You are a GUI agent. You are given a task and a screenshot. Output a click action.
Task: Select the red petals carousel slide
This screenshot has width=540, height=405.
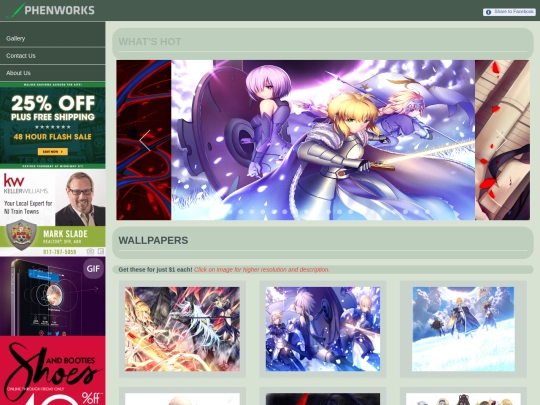pos(502,140)
